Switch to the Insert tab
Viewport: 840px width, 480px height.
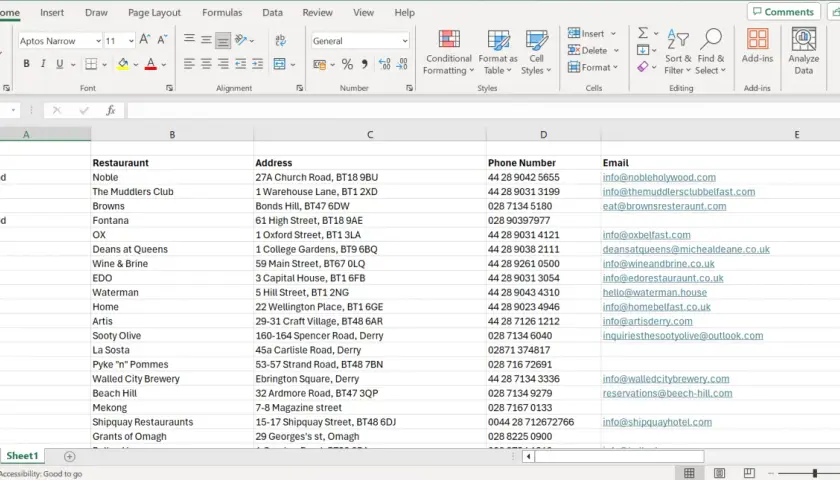coord(52,12)
